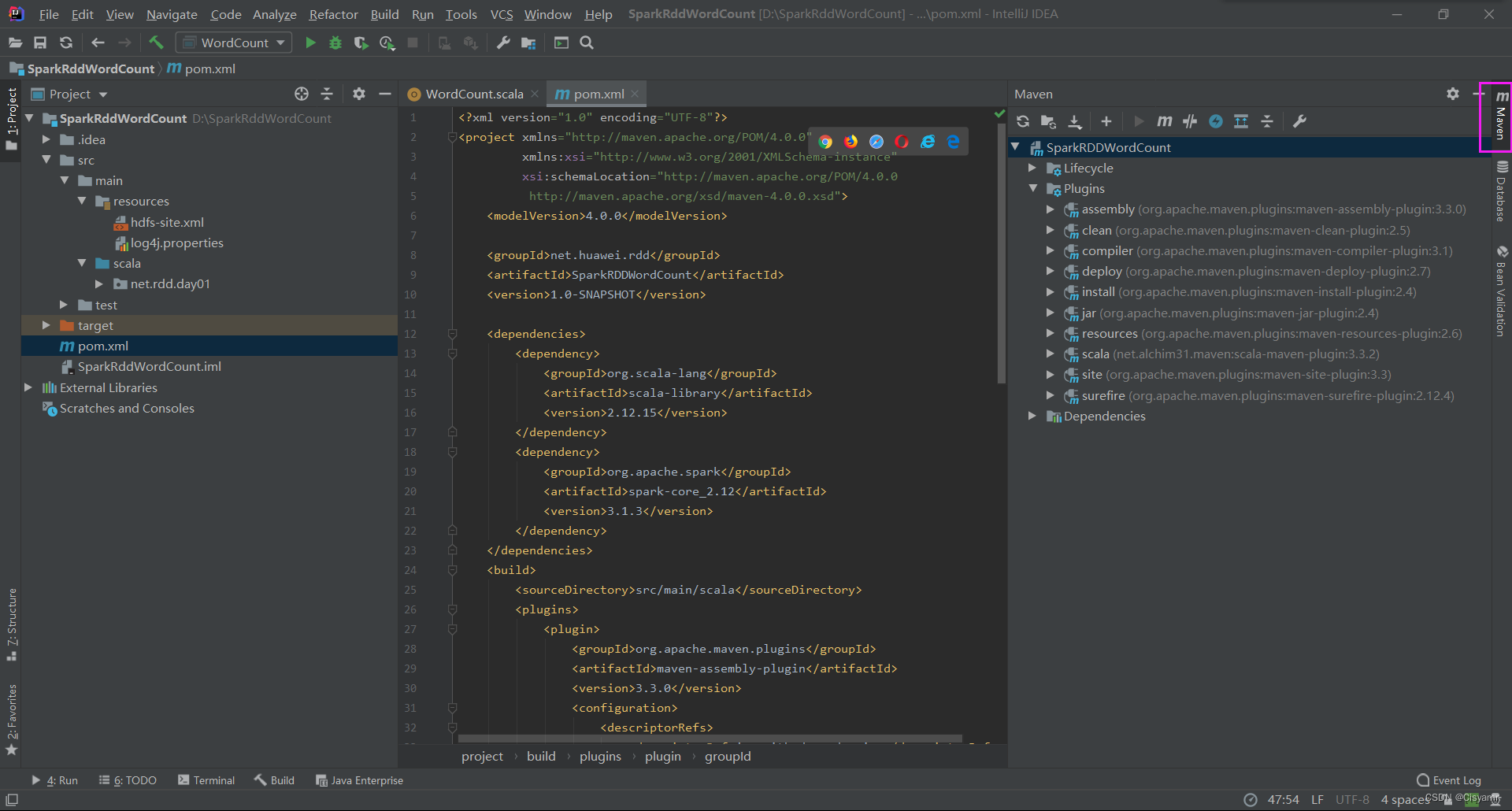The image size is (1512, 811).
Task: Open the WordCount run configuration dropdown
Action: tap(234, 43)
